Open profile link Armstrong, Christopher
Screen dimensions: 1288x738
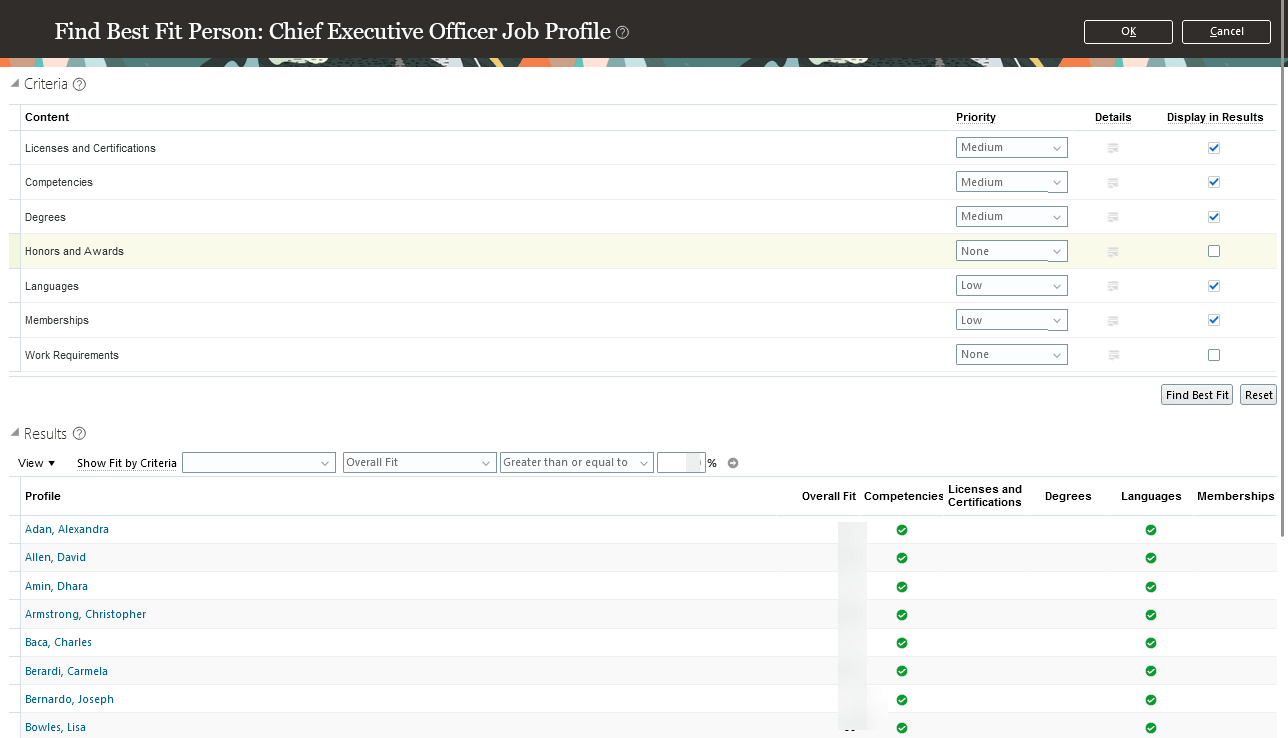coord(85,615)
